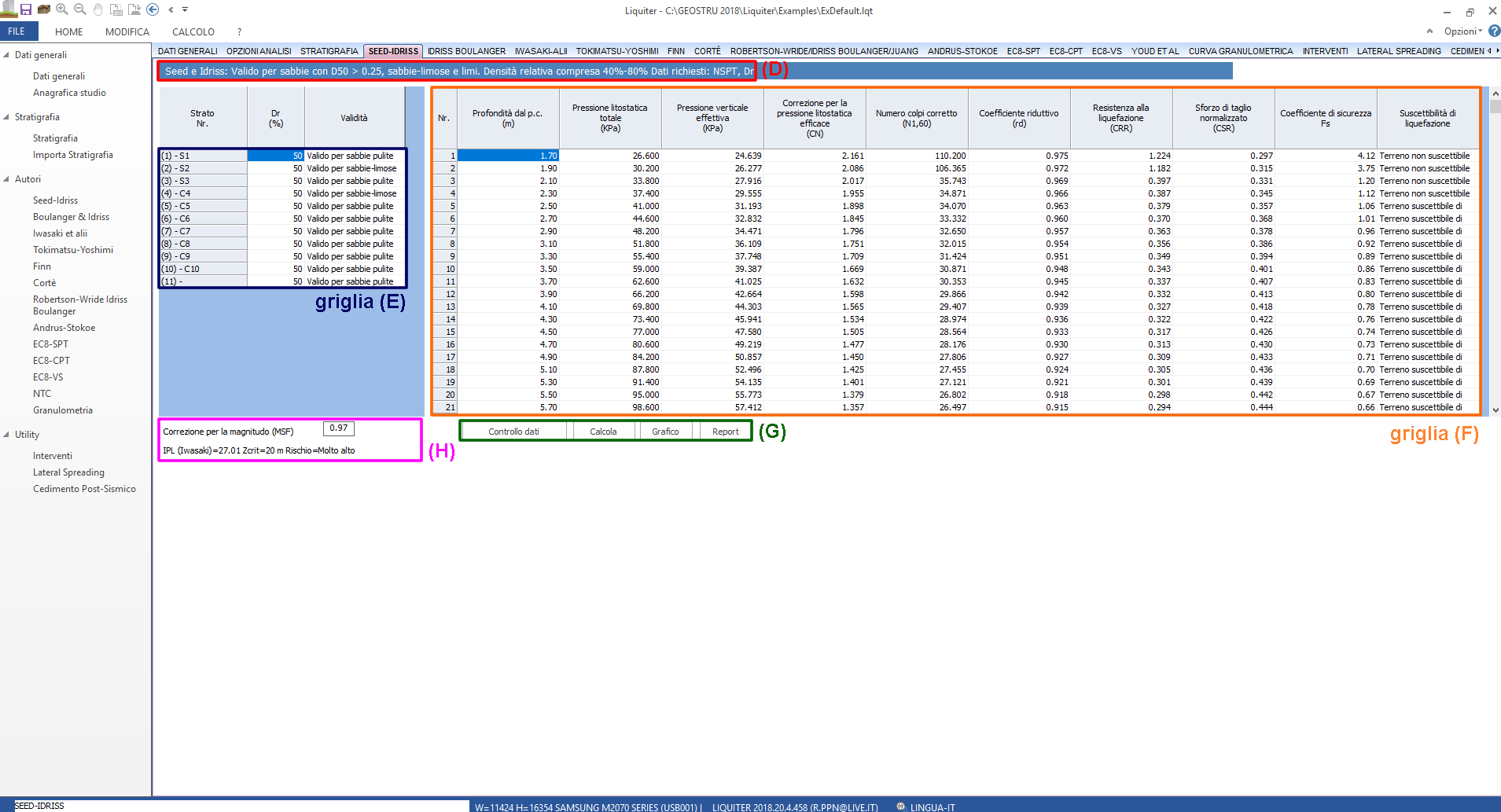Switch to the CURVA GRANULOMETRICA tab
1501x812 pixels.
point(1240,51)
